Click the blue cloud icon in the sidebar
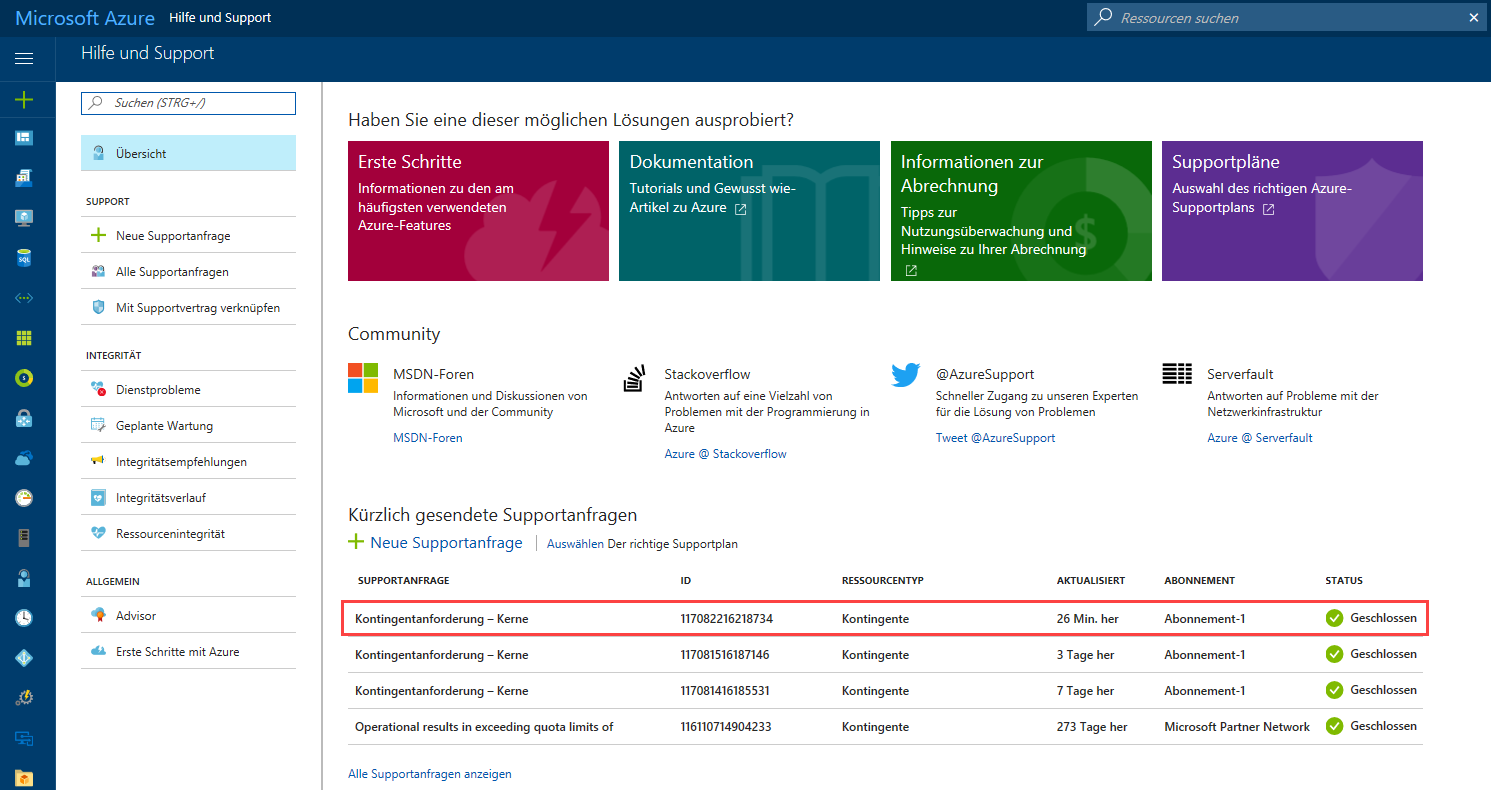The width and height of the screenshot is (1491, 790). pyautogui.click(x=24, y=458)
